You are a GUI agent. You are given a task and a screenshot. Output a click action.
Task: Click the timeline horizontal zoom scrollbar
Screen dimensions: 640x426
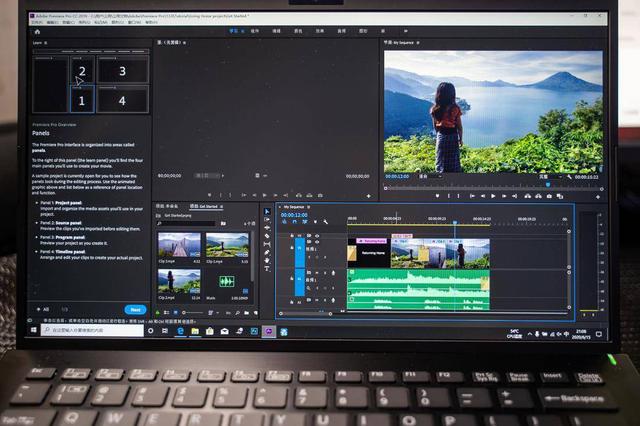point(305,314)
